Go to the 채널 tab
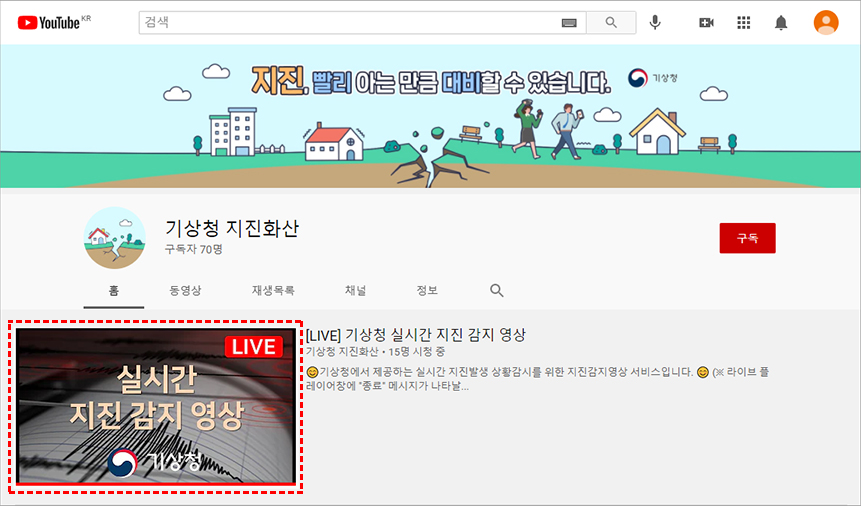861x506 pixels. click(x=355, y=290)
